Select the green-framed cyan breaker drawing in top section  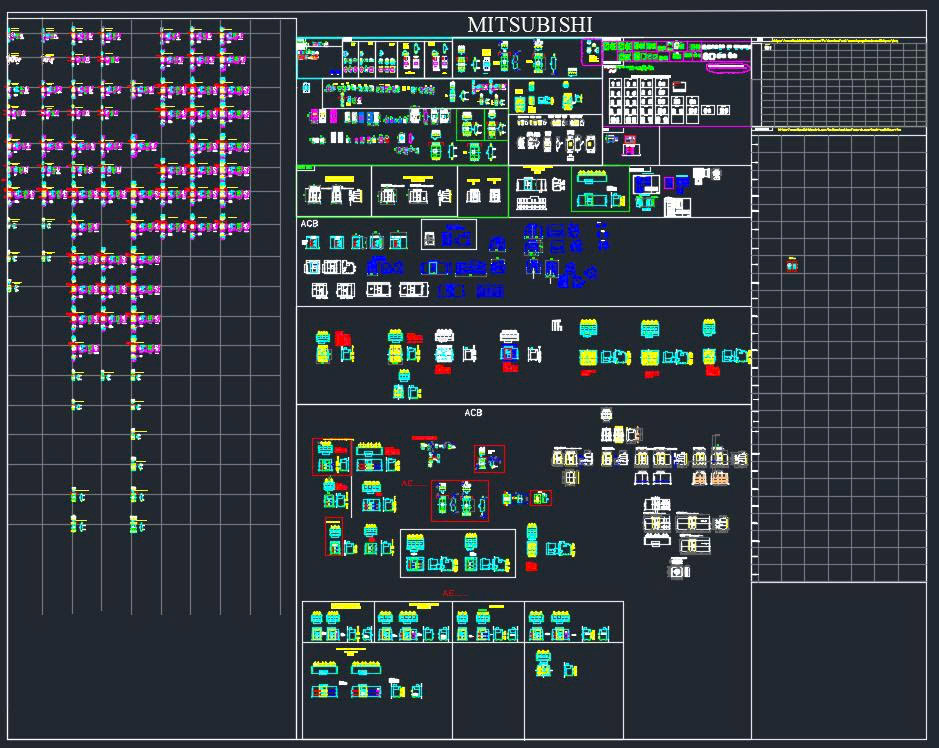tap(600, 189)
